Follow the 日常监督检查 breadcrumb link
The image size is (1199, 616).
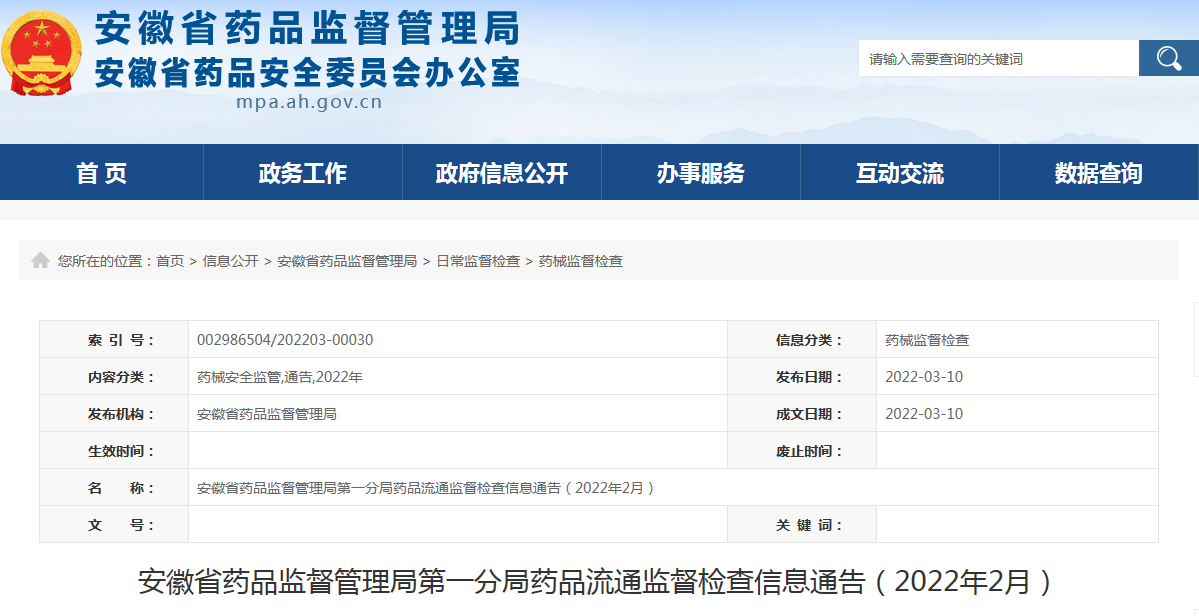pyautogui.click(x=478, y=261)
